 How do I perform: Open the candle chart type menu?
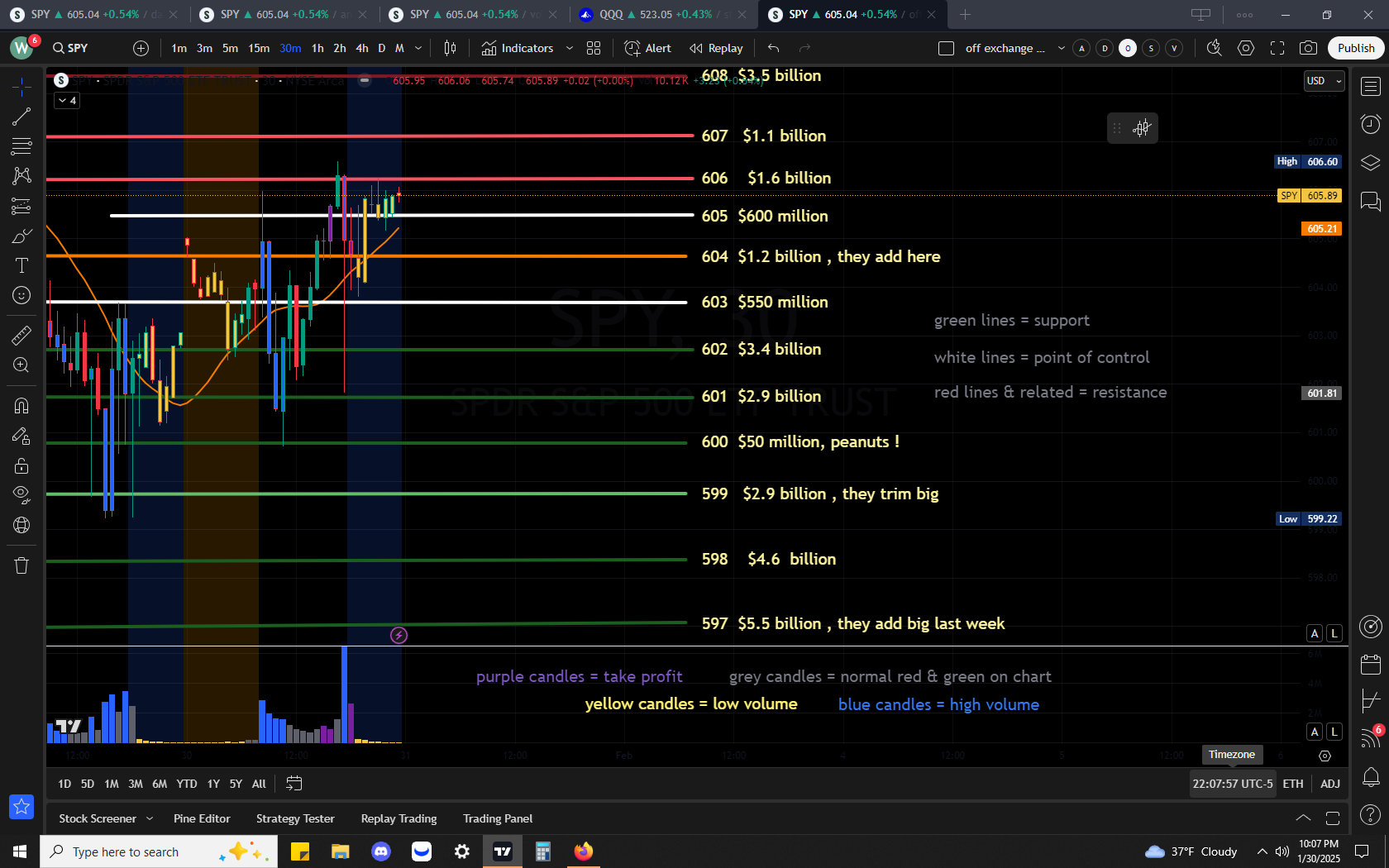(450, 48)
